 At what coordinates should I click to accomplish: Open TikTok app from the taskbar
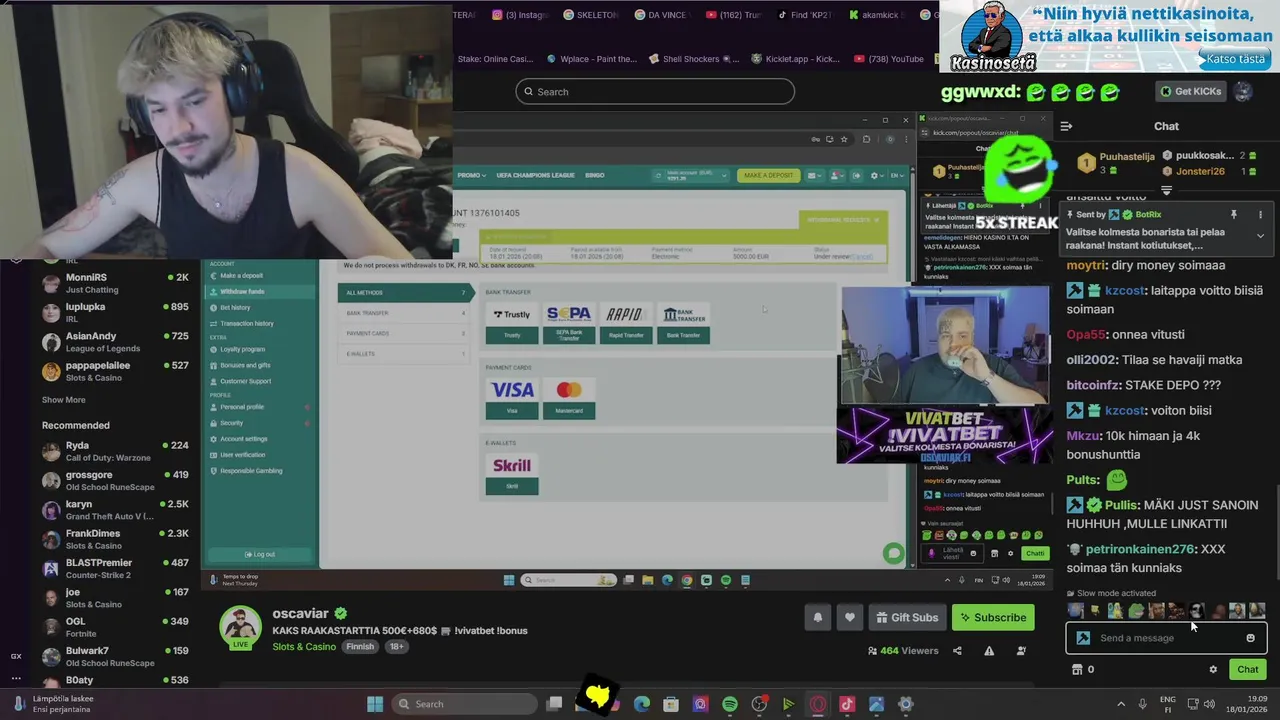click(847, 704)
